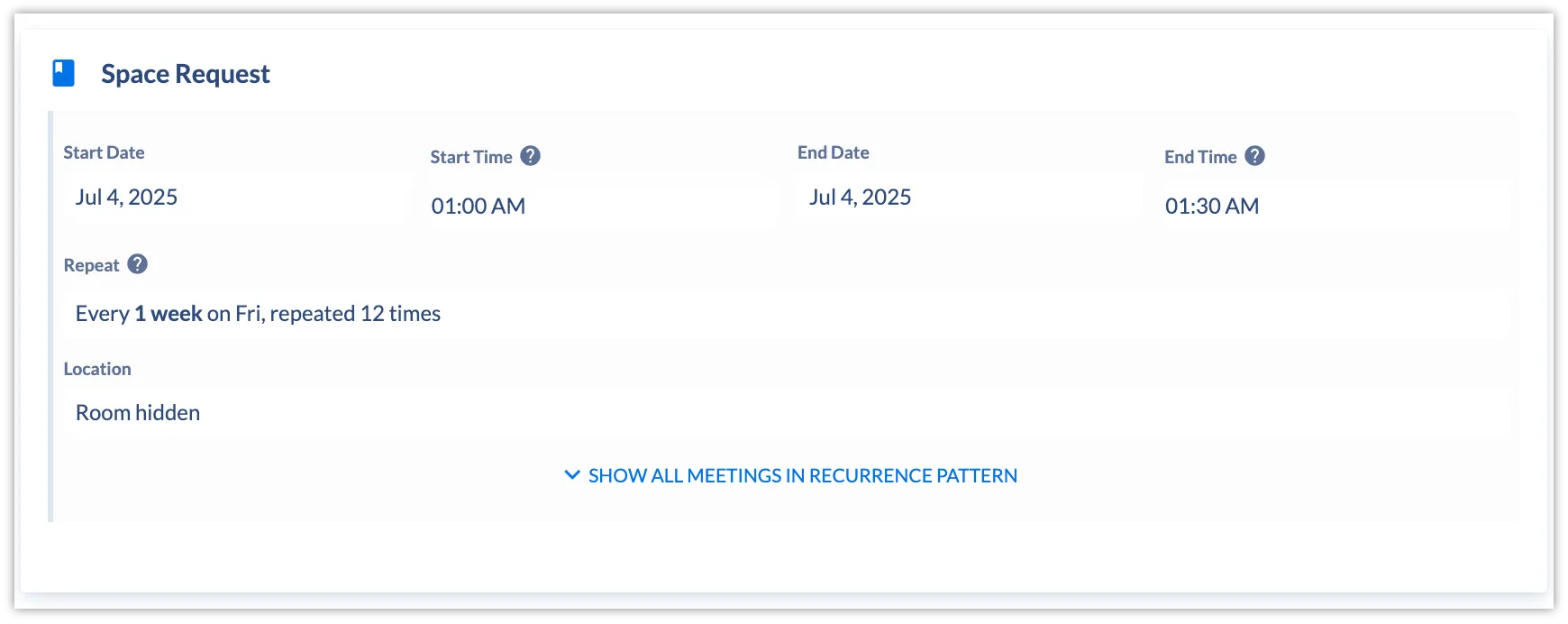1568x624 pixels.
Task: Click the bold '1 week' recurrence text
Action: (169, 314)
